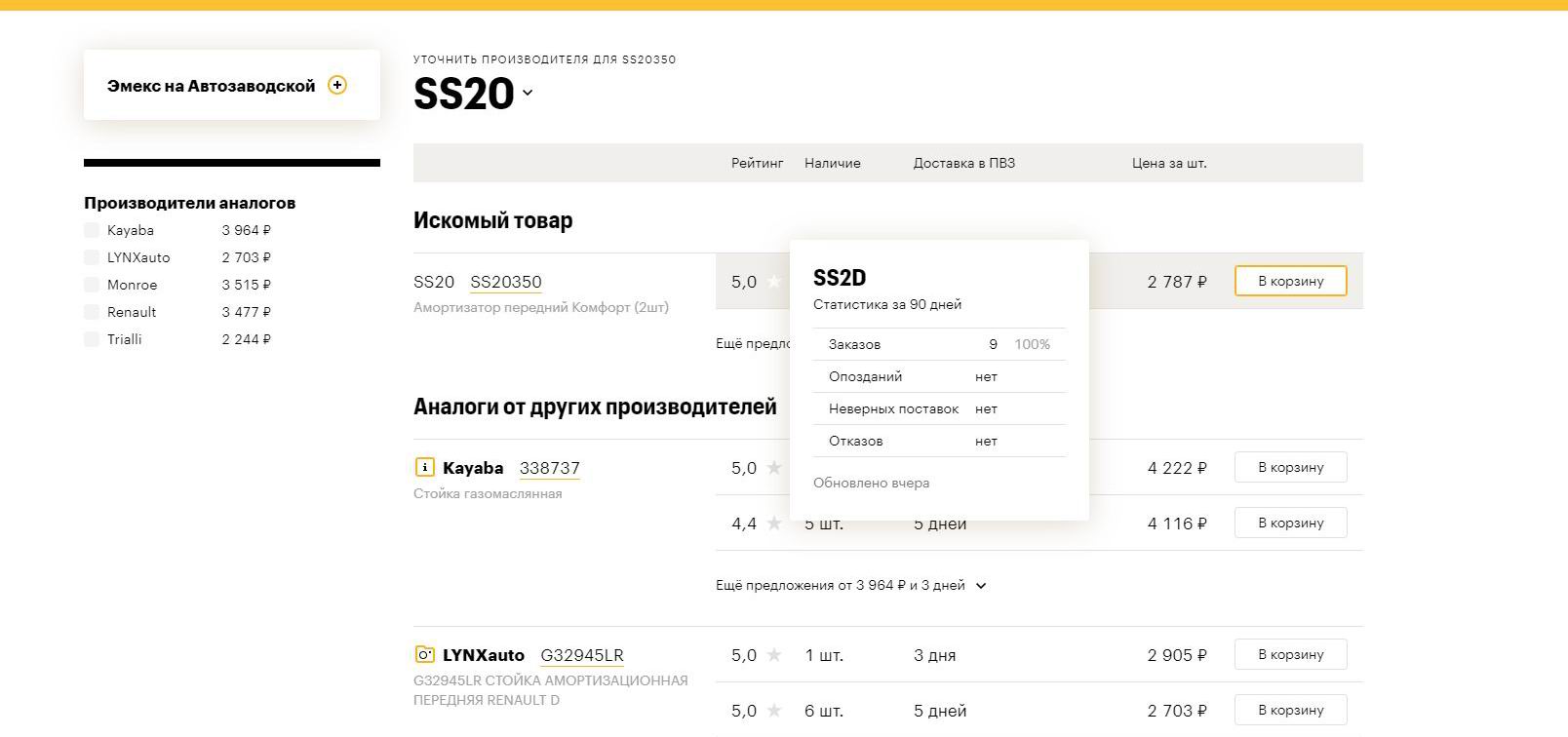
Task: Open the photo icon beside LYNXauto
Action: 424,654
